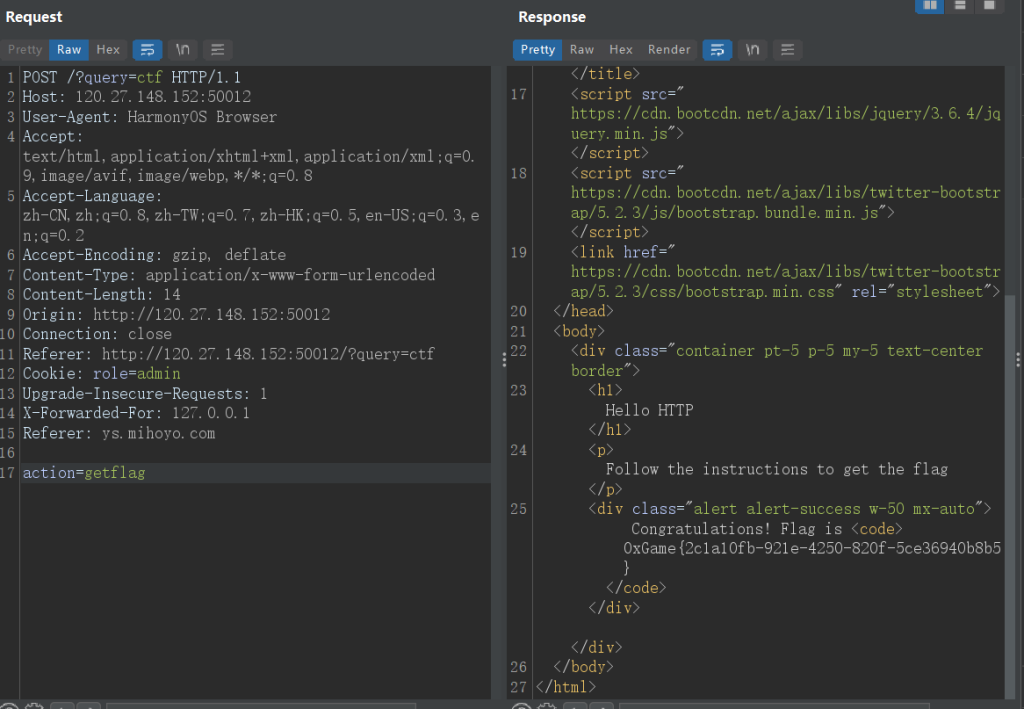The image size is (1024, 709).
Task: Click the 'Content-Type: application/x-www-form-urlencoded' header
Action: pyautogui.click(x=229, y=275)
